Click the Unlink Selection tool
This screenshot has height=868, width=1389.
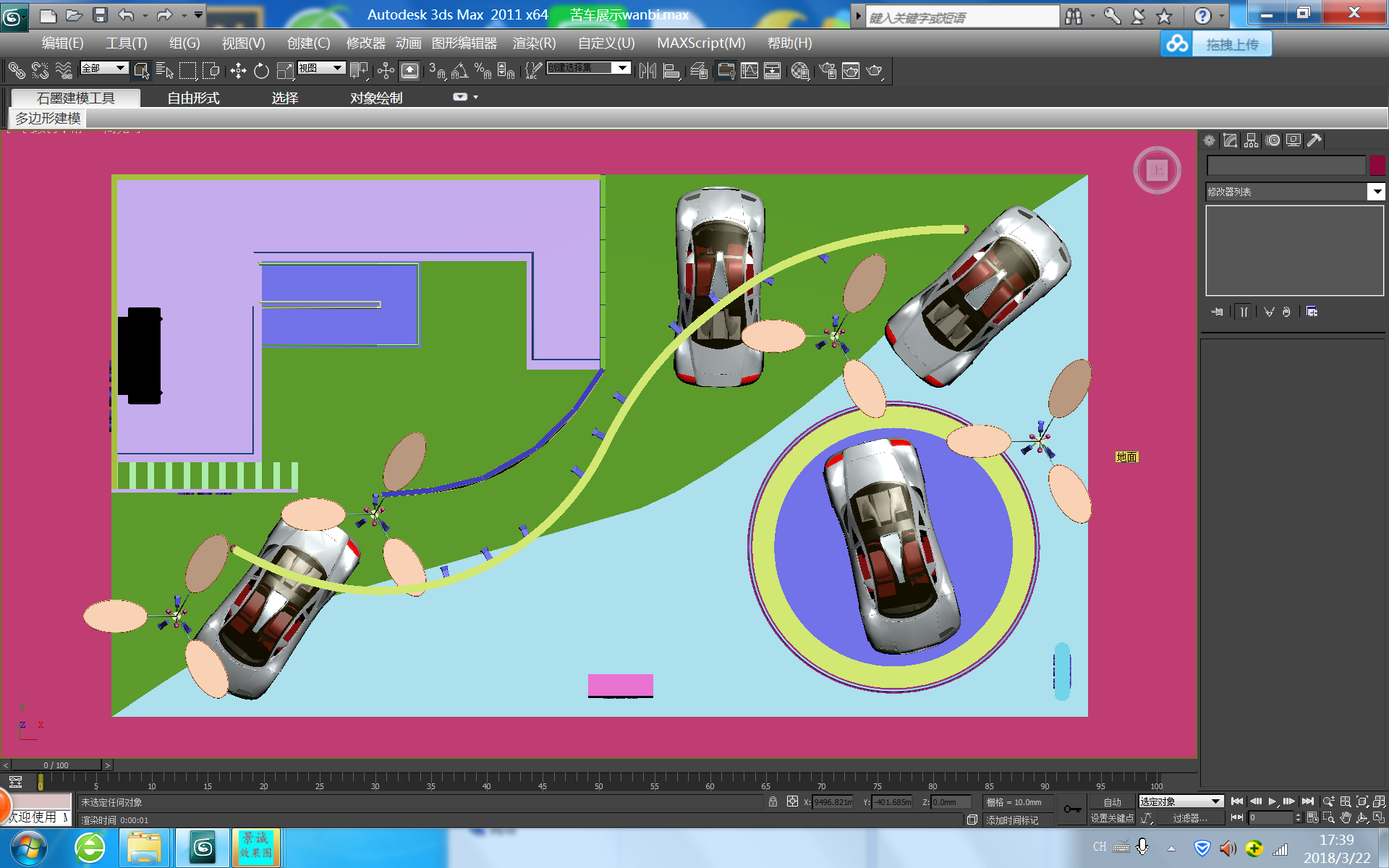tap(40, 70)
